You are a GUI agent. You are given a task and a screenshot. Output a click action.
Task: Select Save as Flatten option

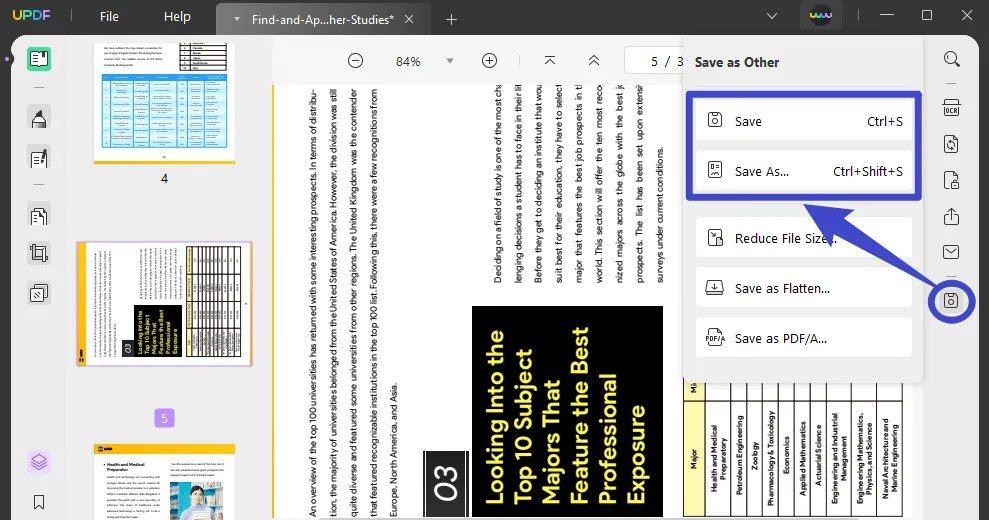coord(804,288)
